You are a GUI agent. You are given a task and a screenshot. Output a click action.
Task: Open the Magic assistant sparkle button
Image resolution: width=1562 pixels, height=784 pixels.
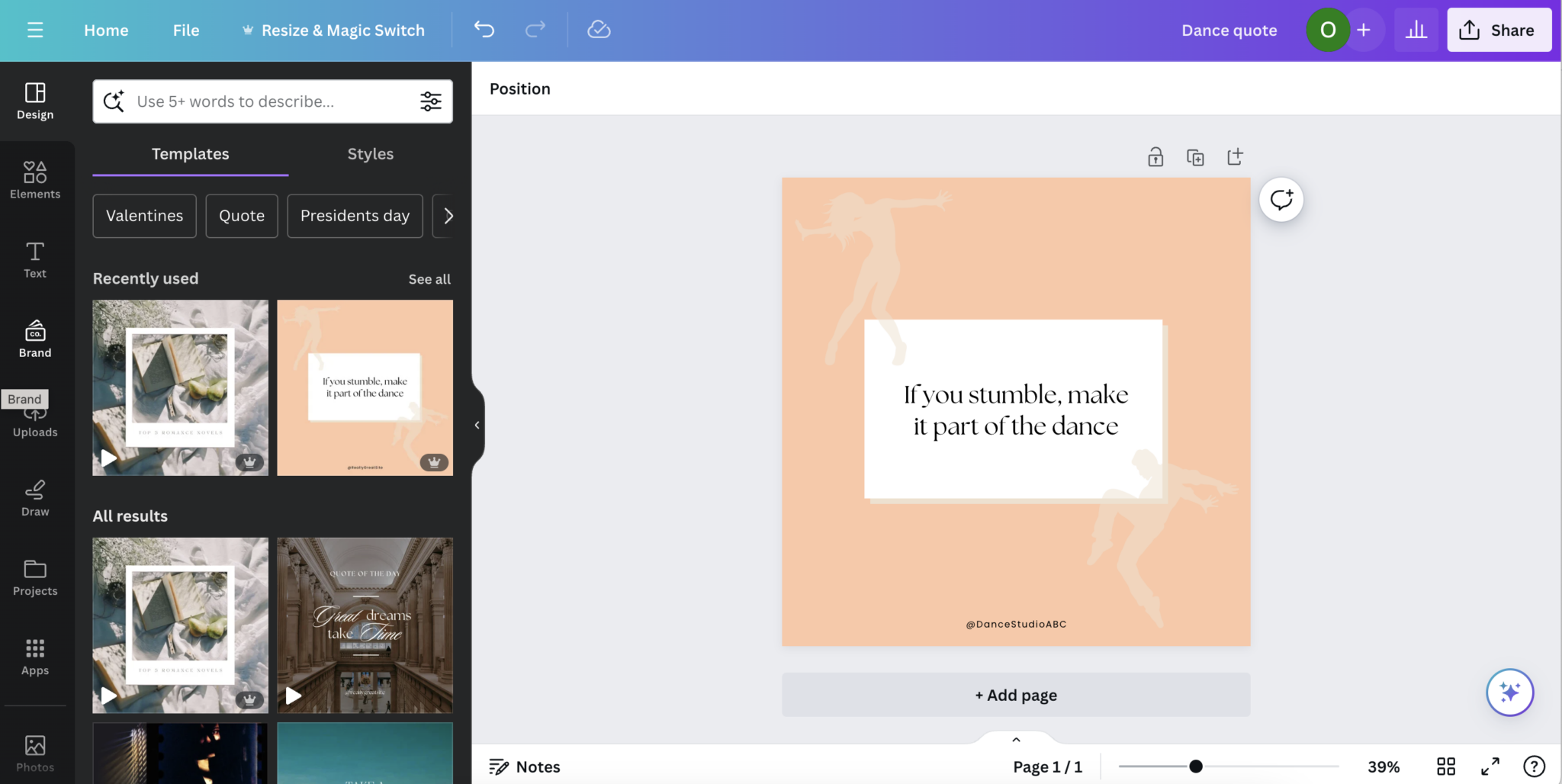[1509, 692]
